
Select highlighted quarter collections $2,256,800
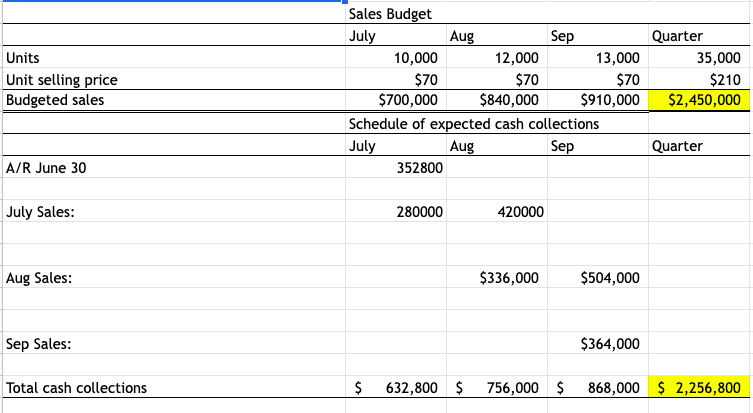click(x=699, y=388)
